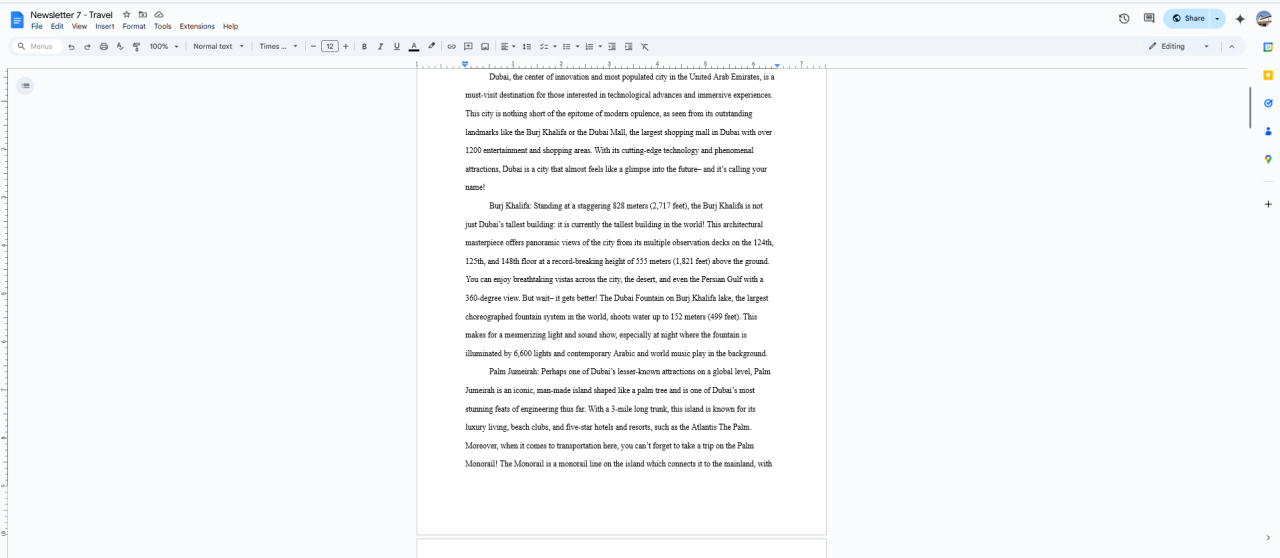Open the Google account avatar

1263,19
